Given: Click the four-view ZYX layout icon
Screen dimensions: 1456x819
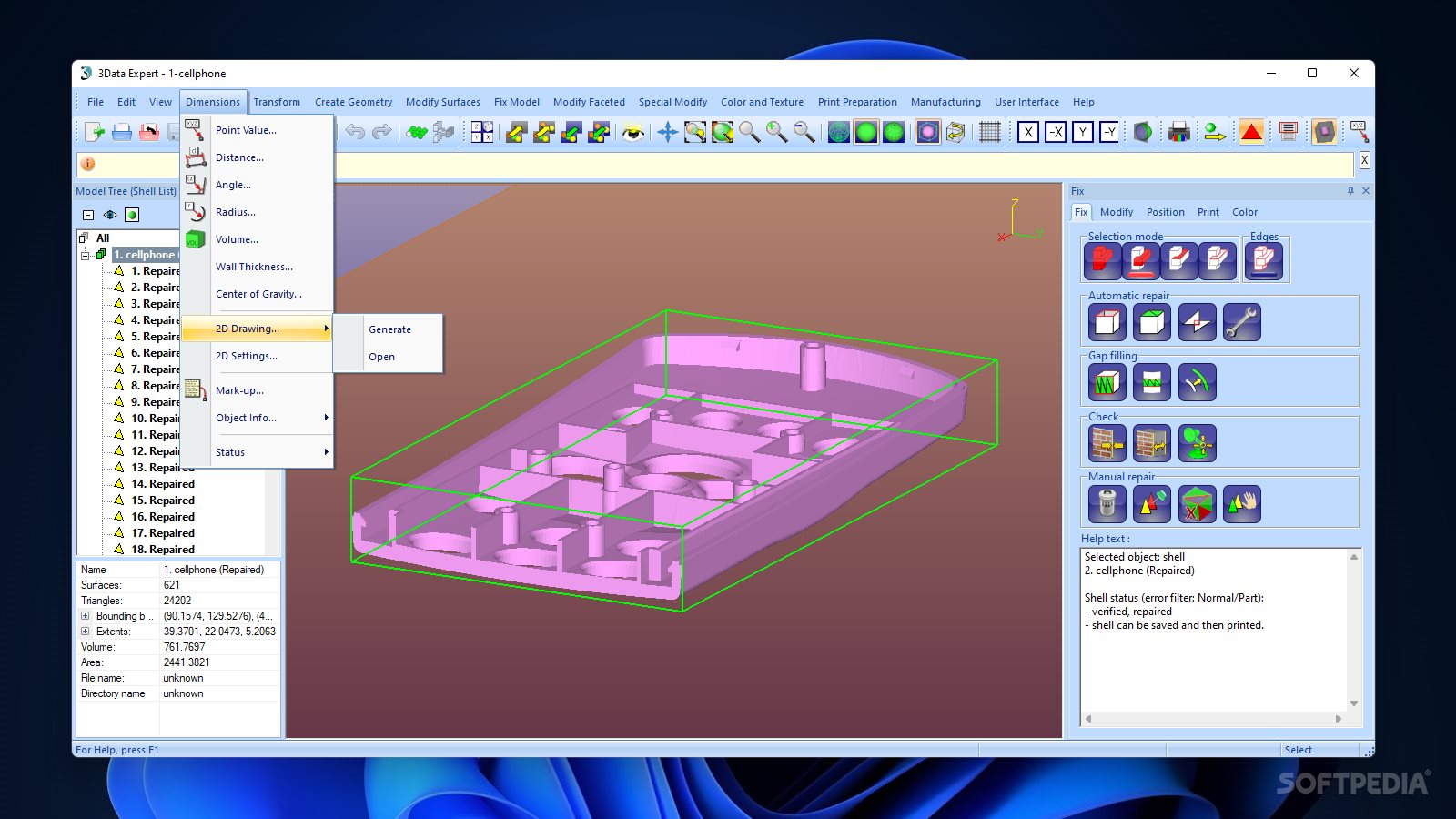Looking at the screenshot, I should [482, 132].
